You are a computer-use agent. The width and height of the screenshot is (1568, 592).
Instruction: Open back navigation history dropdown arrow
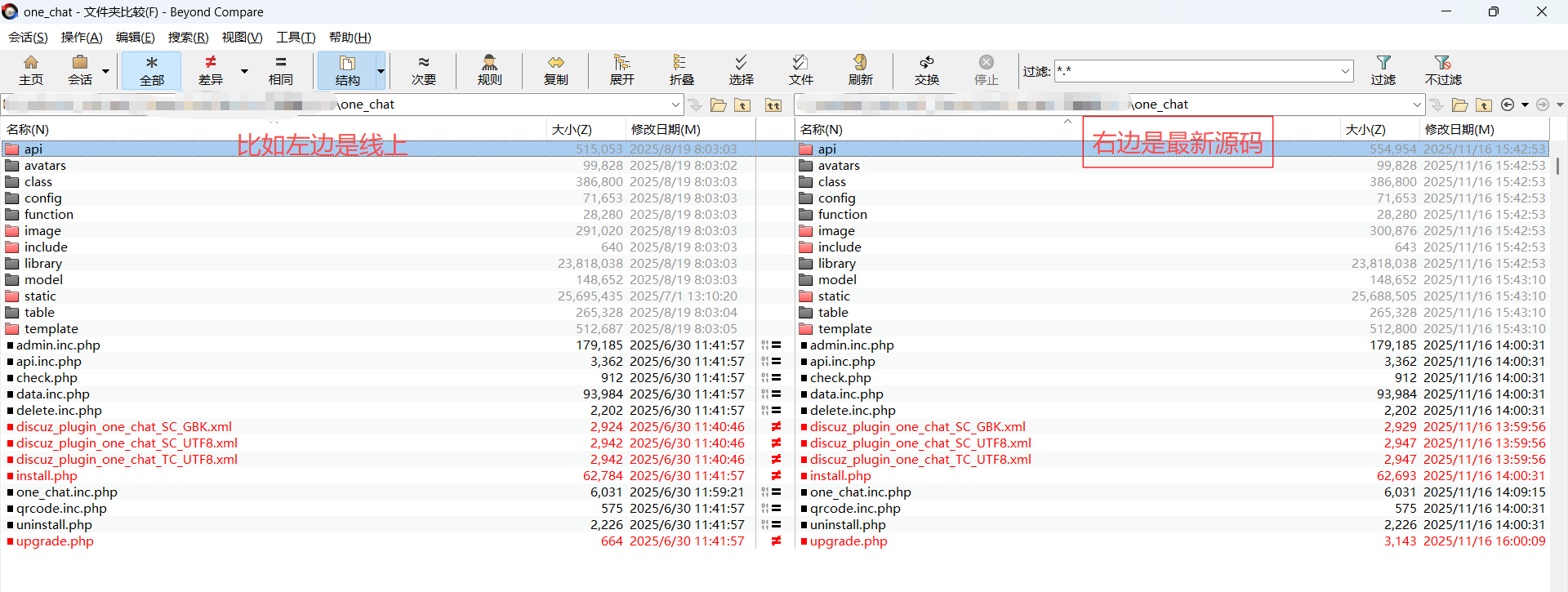pyautogui.click(x=1525, y=105)
